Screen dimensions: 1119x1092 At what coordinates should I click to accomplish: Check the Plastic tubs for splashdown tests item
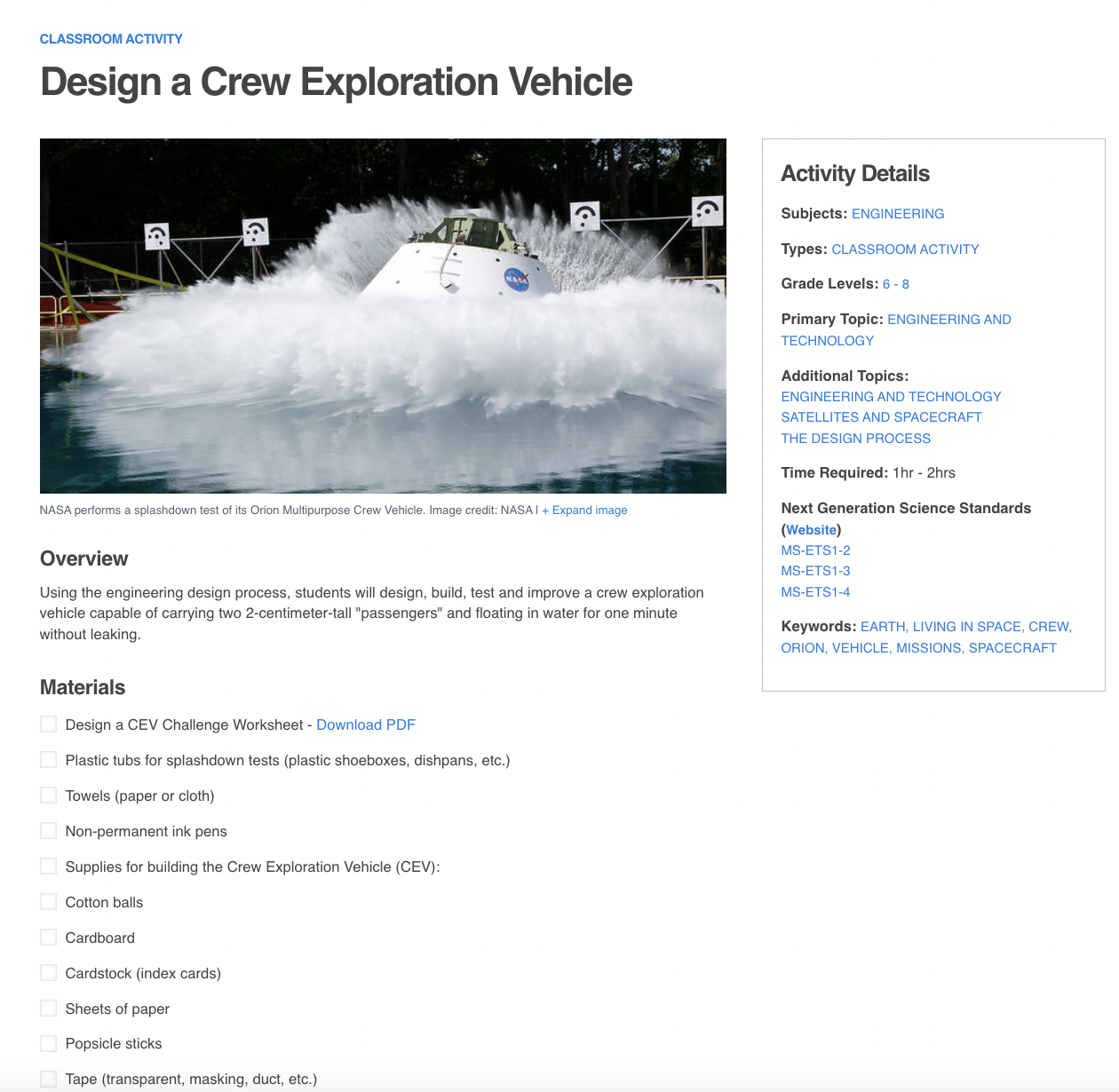[48, 759]
